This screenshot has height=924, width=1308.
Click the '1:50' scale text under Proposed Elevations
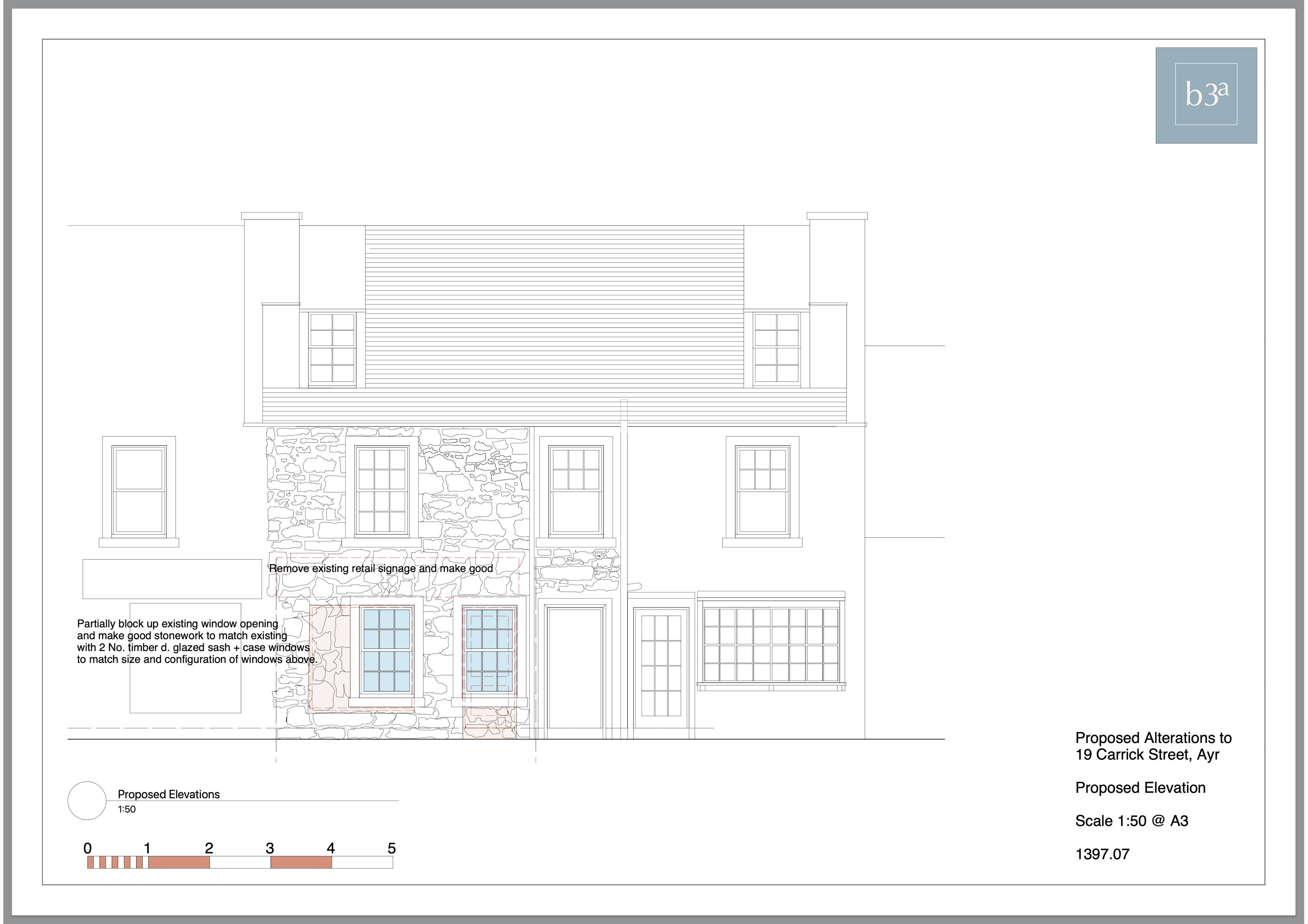pos(126,809)
